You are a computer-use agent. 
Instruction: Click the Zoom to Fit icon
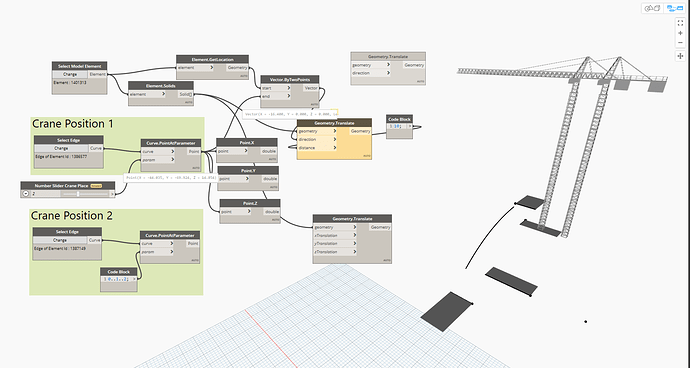(680, 23)
